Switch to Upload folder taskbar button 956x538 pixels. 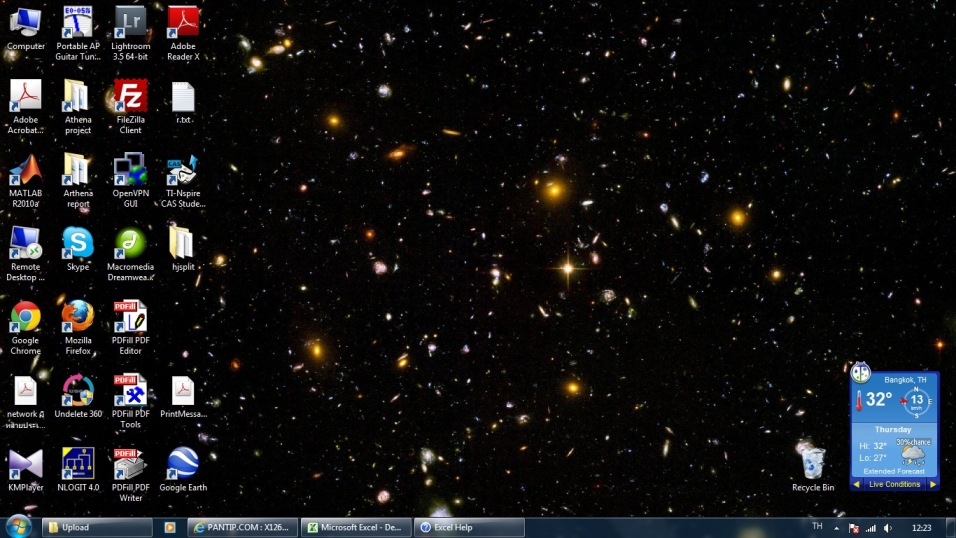coord(97,528)
